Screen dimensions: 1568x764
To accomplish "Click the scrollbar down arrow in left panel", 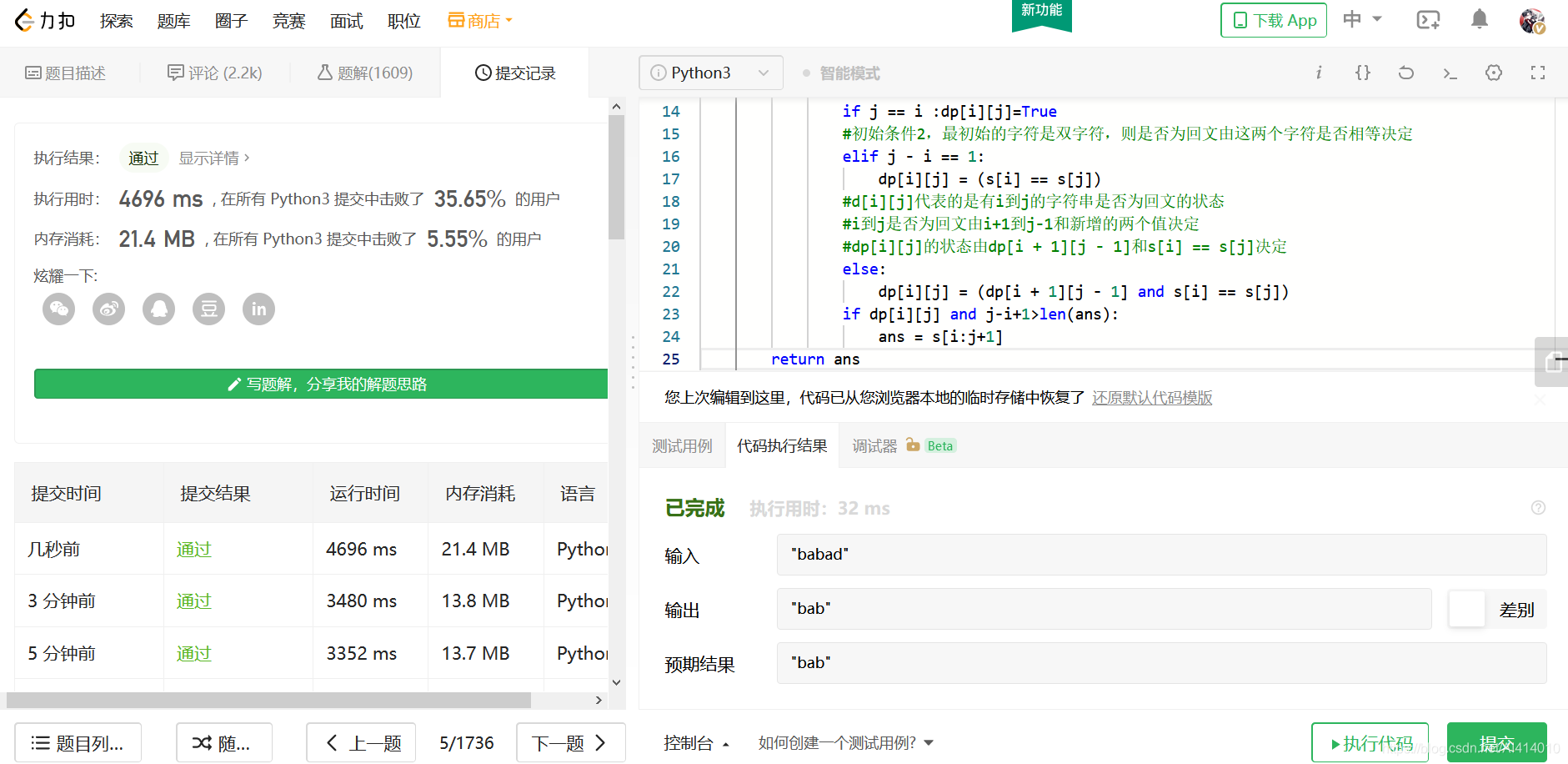I will coord(616,682).
